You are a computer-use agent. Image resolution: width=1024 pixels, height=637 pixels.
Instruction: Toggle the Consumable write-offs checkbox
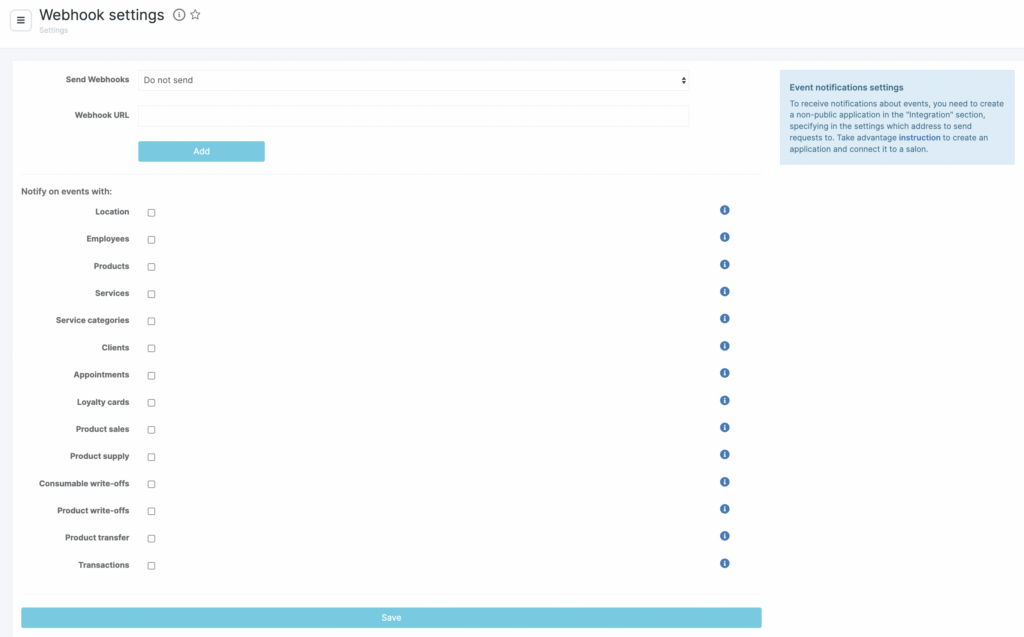pyautogui.click(x=152, y=484)
